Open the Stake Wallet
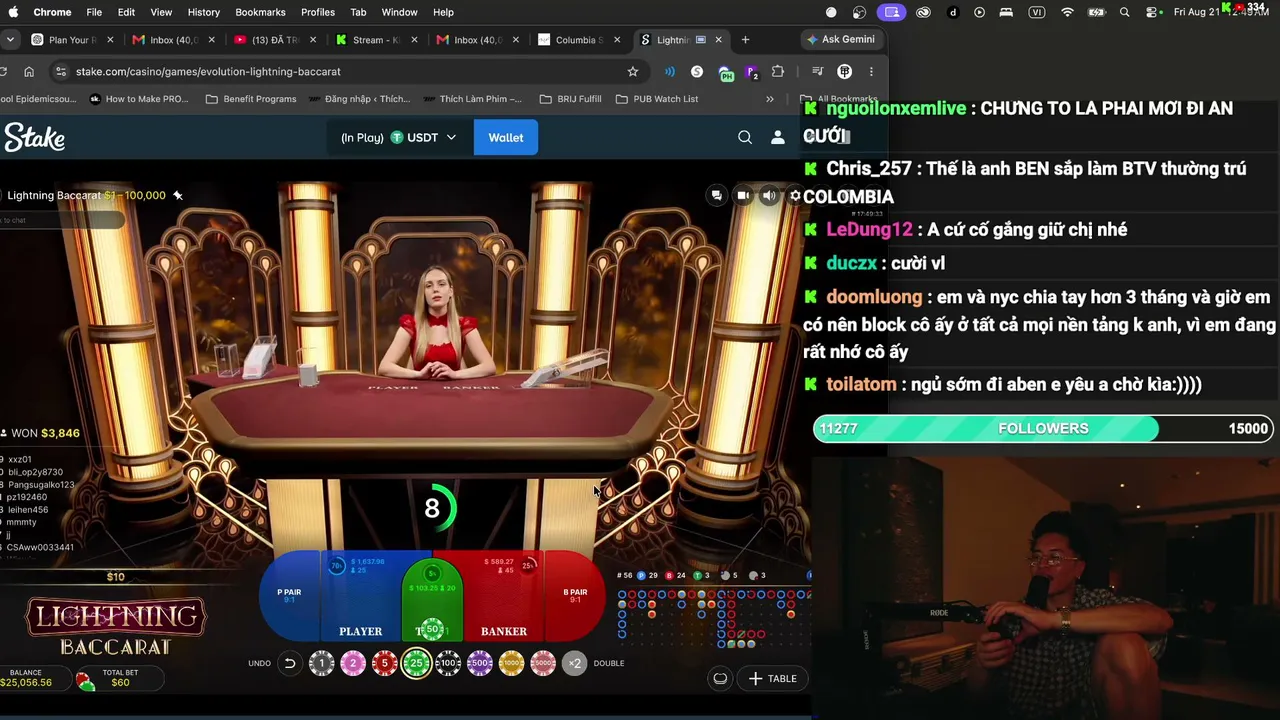The image size is (1280, 720). 506,137
